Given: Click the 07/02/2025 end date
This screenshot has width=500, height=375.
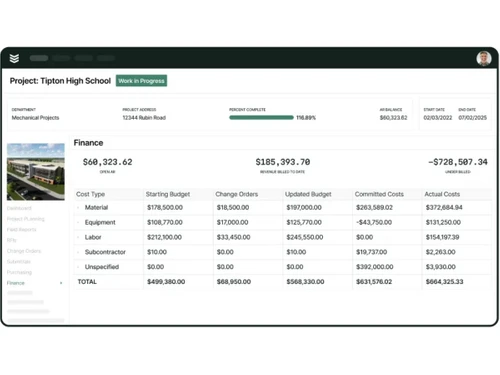Looking at the screenshot, I should (x=472, y=118).
